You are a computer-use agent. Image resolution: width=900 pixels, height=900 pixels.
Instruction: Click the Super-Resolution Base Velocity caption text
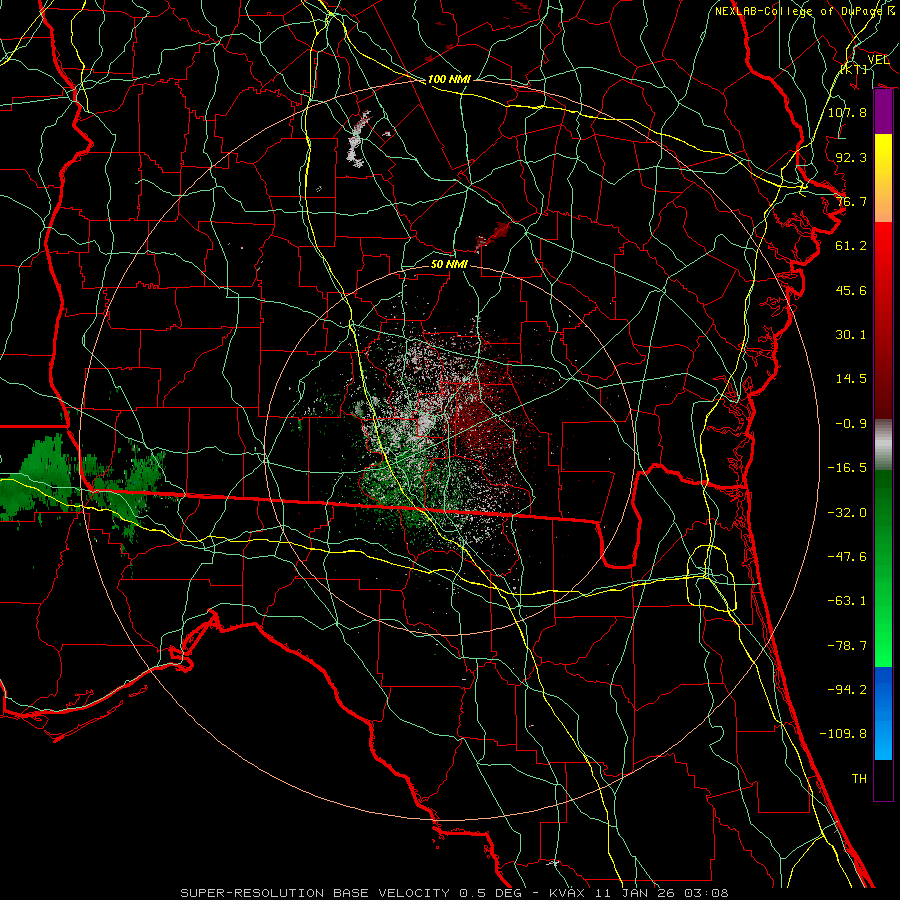tap(455, 893)
